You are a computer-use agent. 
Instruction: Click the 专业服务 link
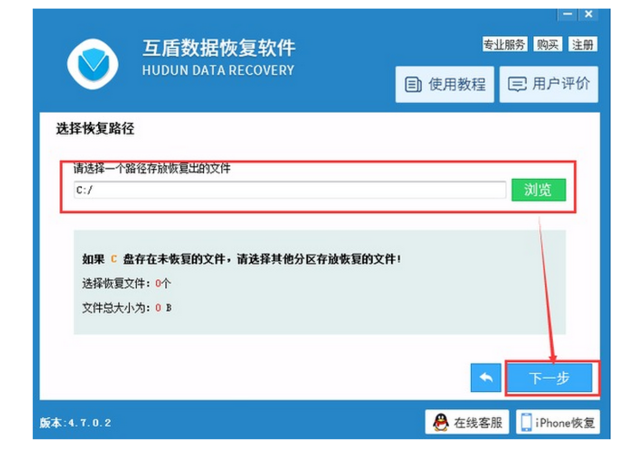pyautogui.click(x=505, y=44)
